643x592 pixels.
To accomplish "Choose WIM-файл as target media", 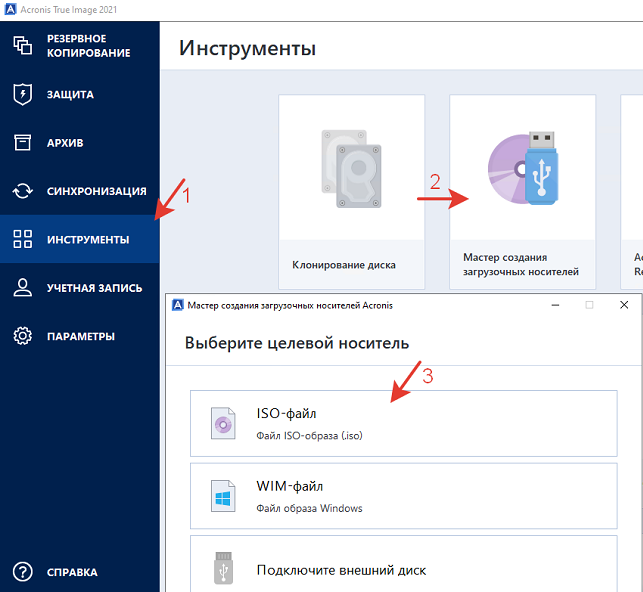I will point(404,496).
